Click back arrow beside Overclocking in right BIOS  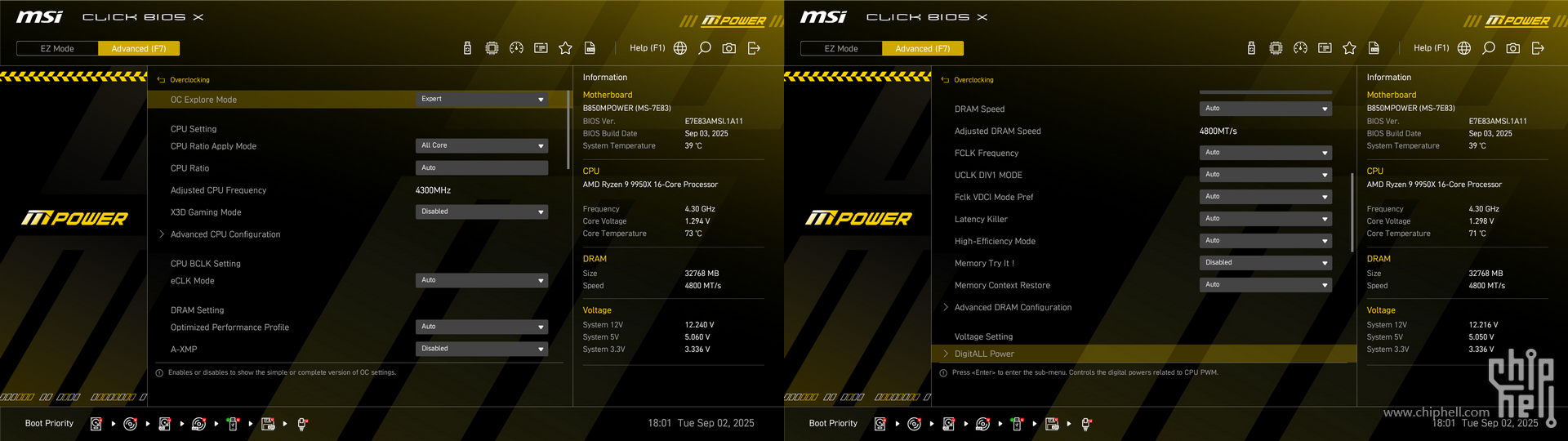(945, 80)
